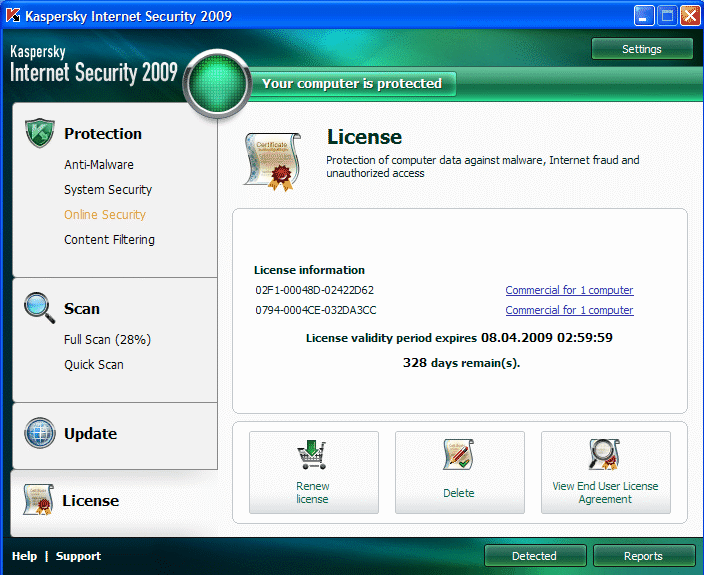Click Commercial link for key 0794-0004CE-032DA3CC
Screen dimensions: 704x575
[569, 310]
